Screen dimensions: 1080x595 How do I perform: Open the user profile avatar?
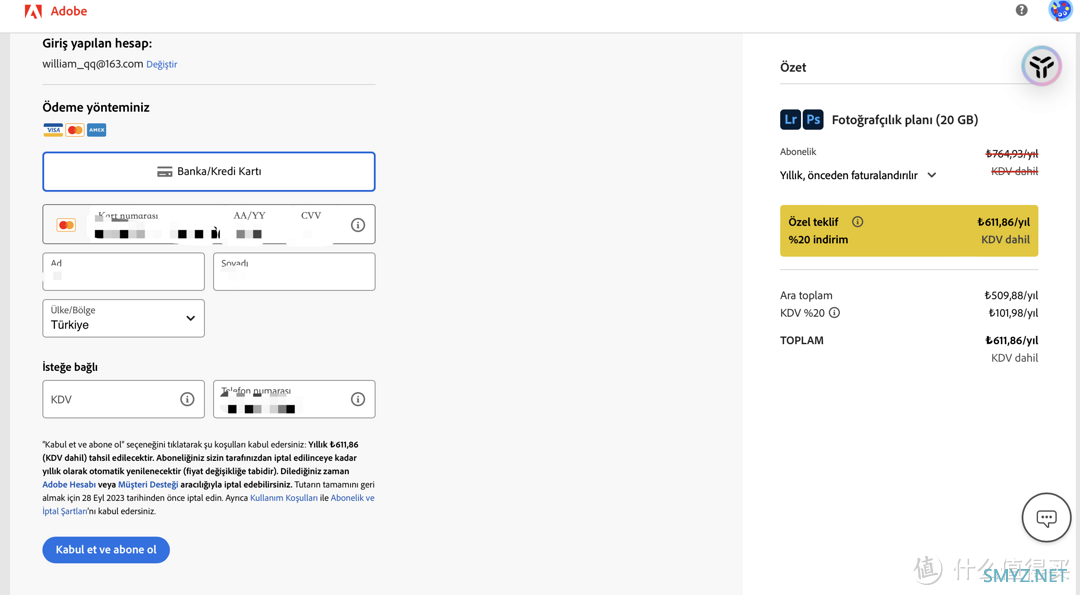[1059, 10]
